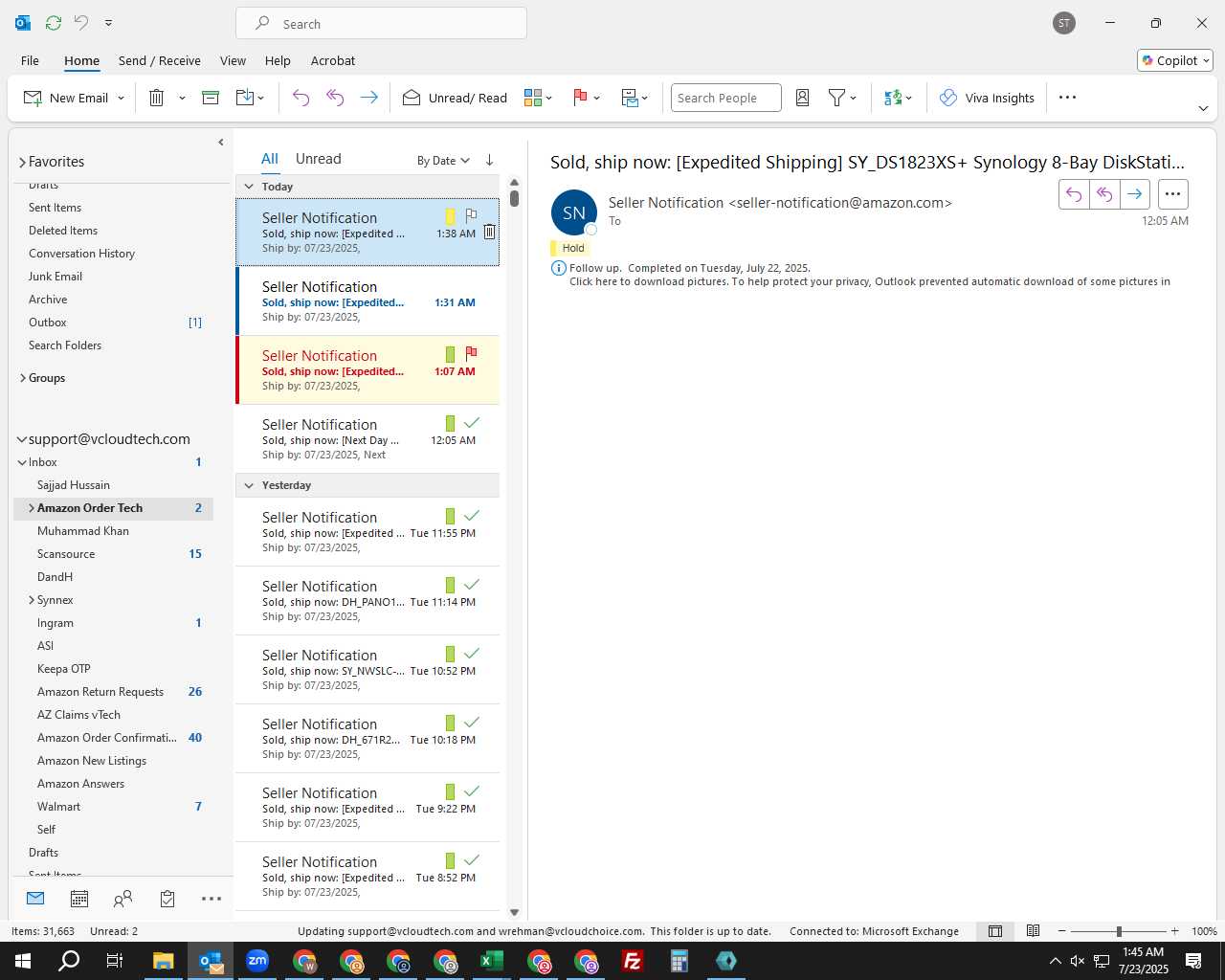This screenshot has width=1225, height=980.
Task: Click the Filter Email funnel icon
Action: (x=836, y=98)
